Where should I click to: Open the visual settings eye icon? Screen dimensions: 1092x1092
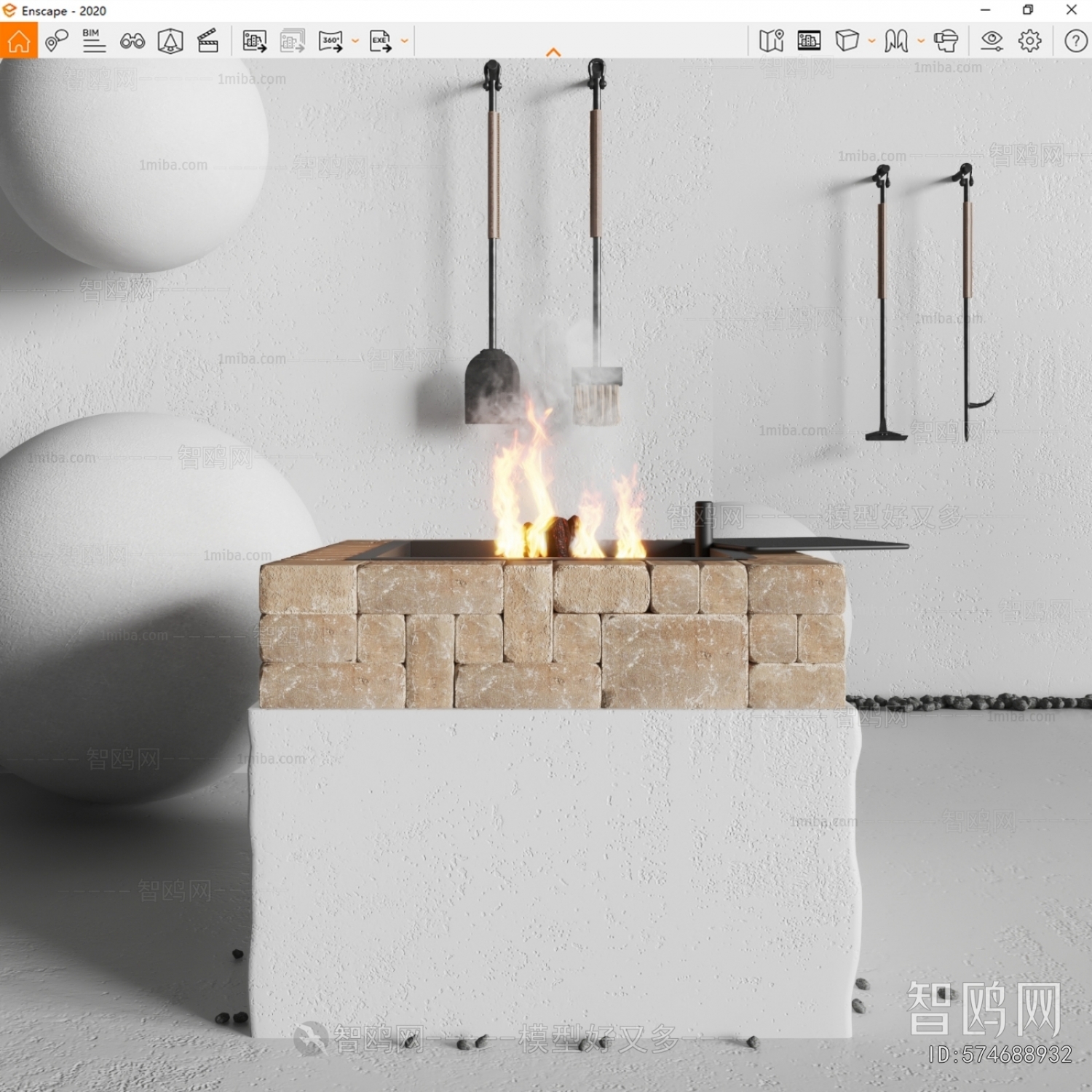(992, 41)
